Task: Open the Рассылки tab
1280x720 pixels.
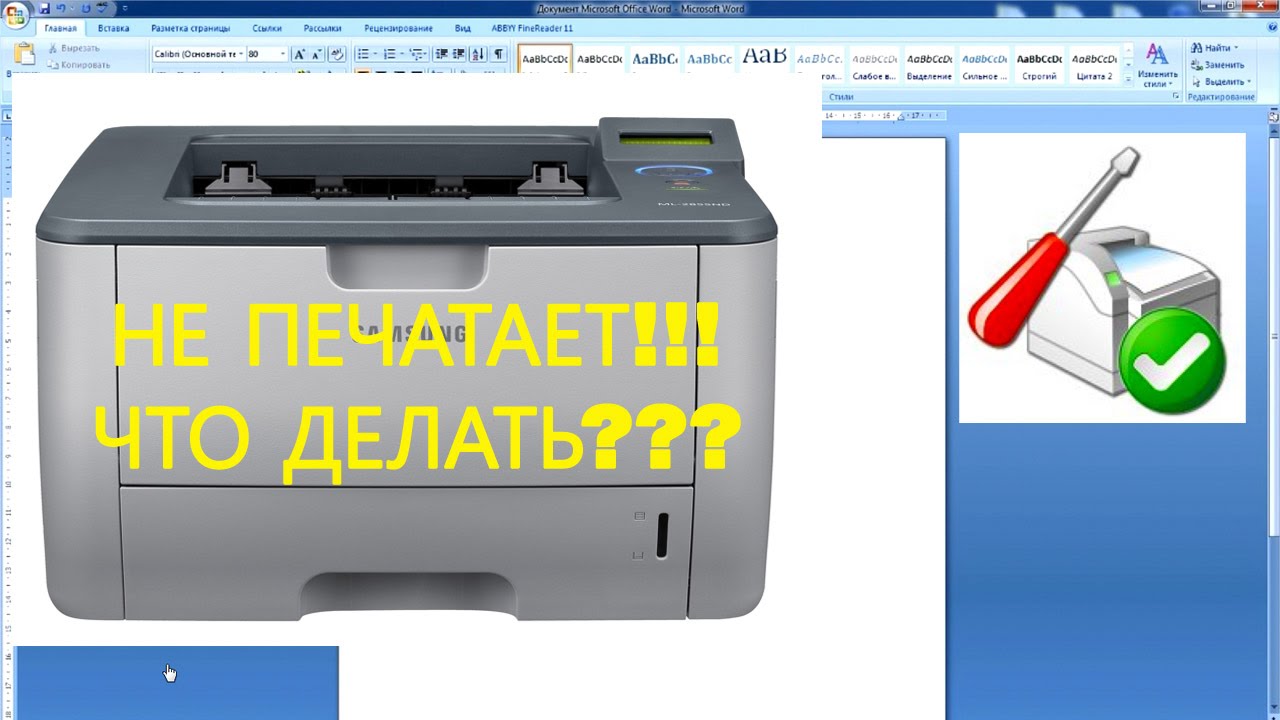Action: (x=322, y=28)
